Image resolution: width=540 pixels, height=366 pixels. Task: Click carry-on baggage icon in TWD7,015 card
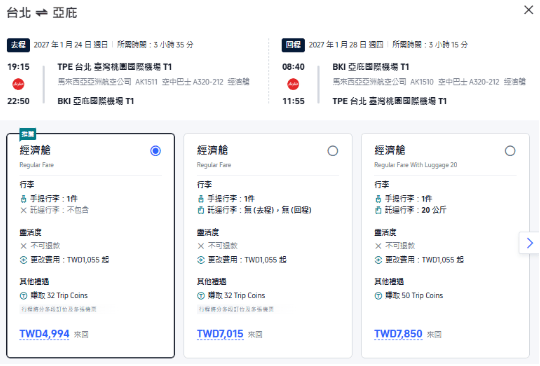(x=201, y=199)
